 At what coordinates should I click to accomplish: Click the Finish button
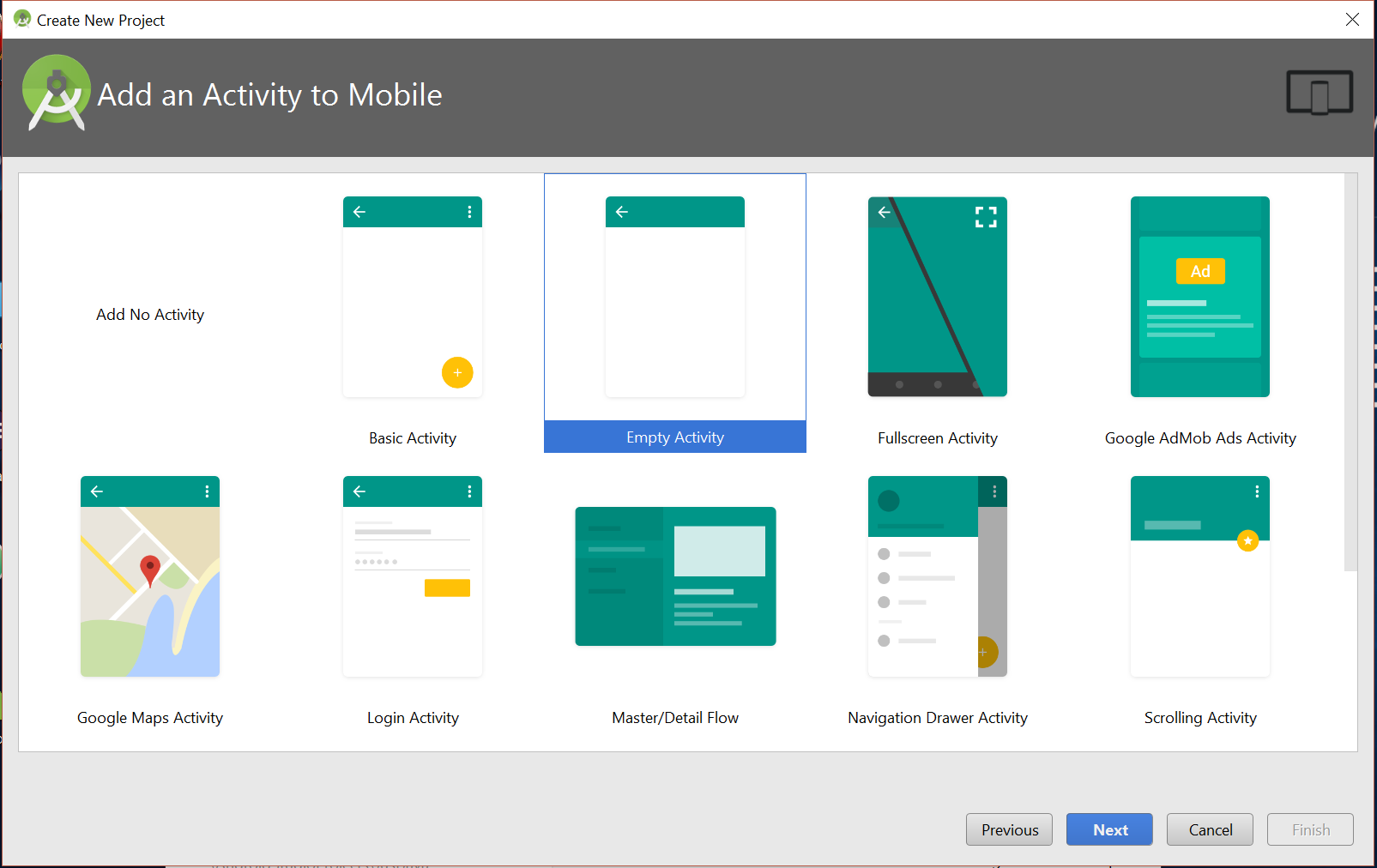1310,829
